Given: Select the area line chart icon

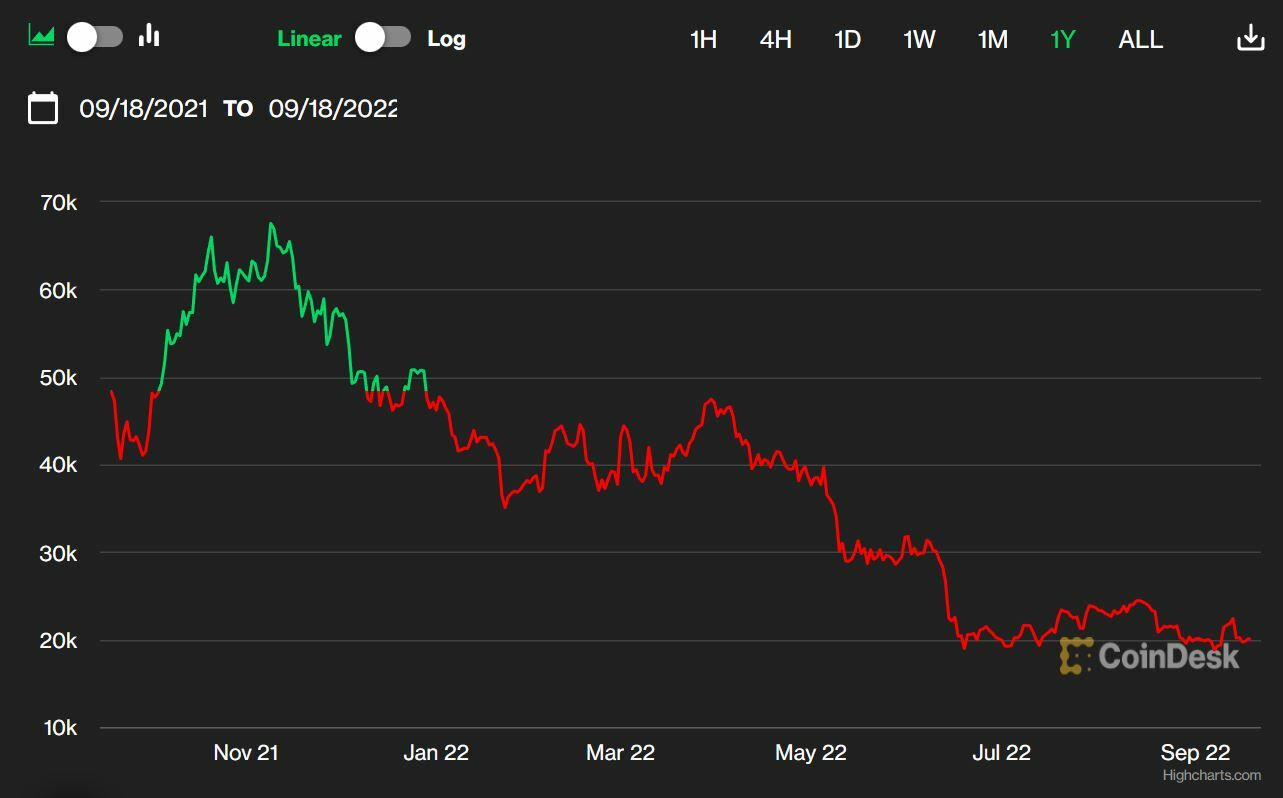Looking at the screenshot, I should click(x=41, y=36).
